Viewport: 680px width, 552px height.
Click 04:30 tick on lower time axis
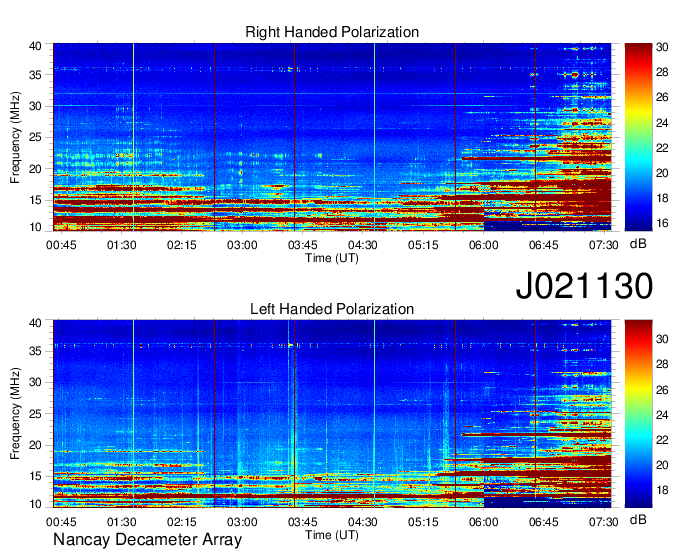[x=363, y=522]
